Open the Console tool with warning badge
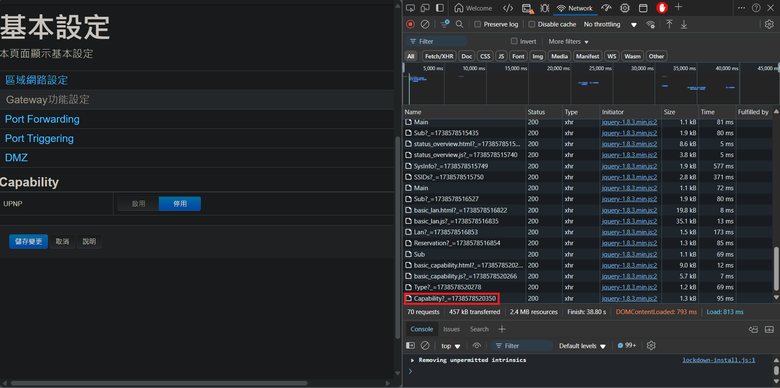780x388 pixels. (x=528, y=8)
